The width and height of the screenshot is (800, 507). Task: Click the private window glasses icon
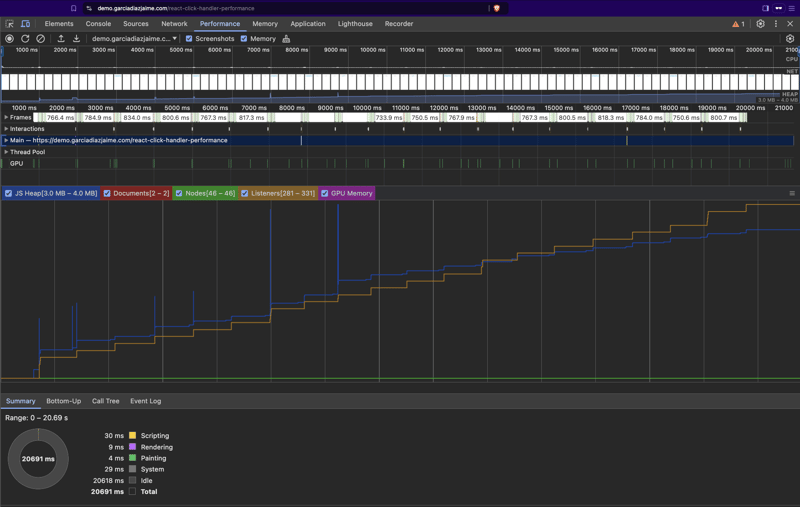[779, 8]
